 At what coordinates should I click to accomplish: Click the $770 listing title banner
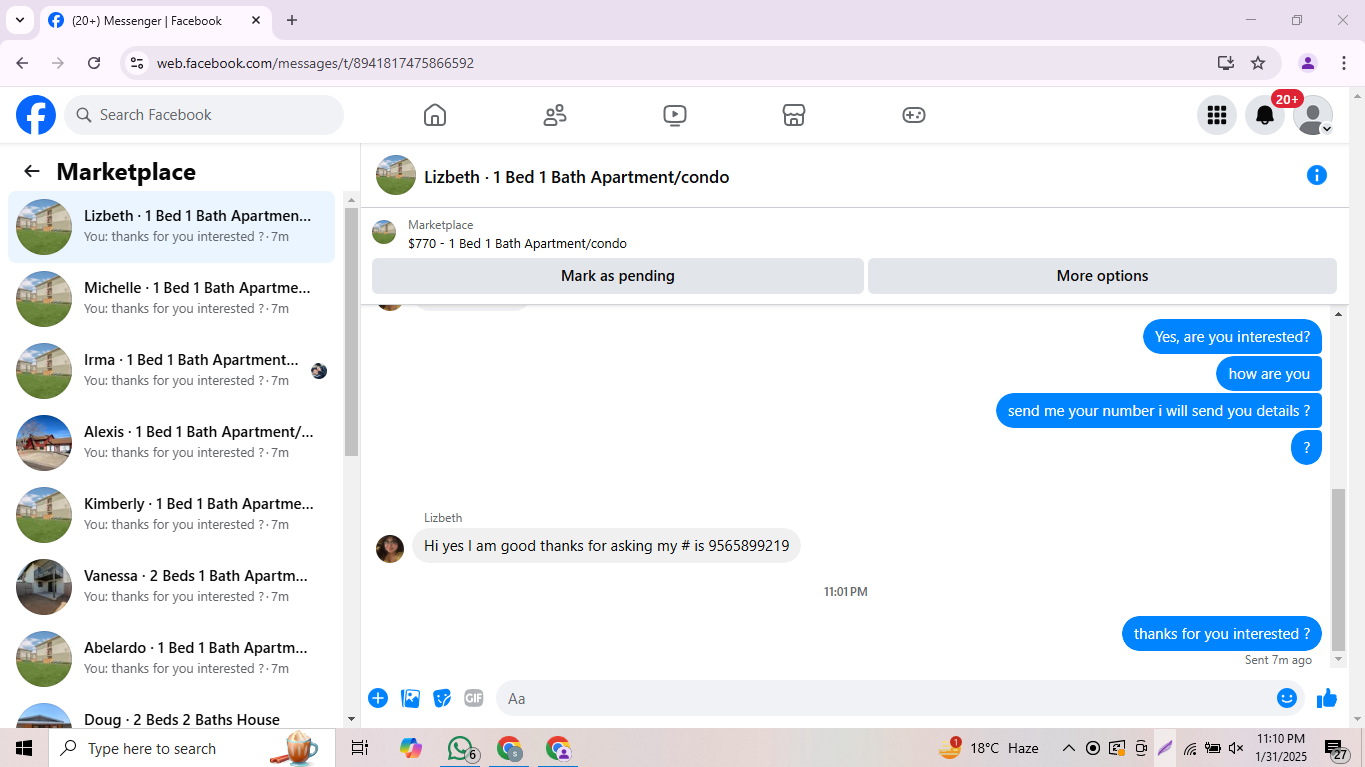(x=517, y=243)
